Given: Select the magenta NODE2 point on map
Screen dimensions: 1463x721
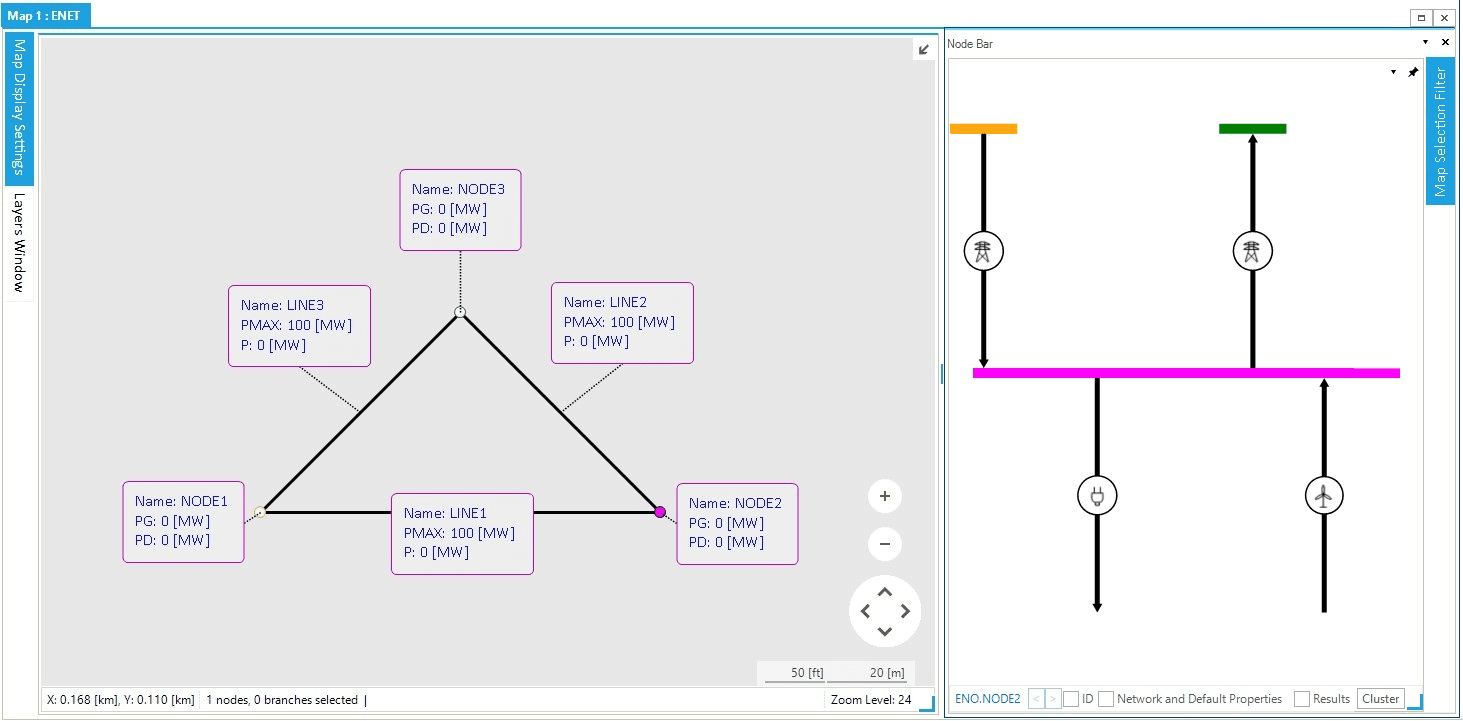Looking at the screenshot, I should (x=660, y=512).
